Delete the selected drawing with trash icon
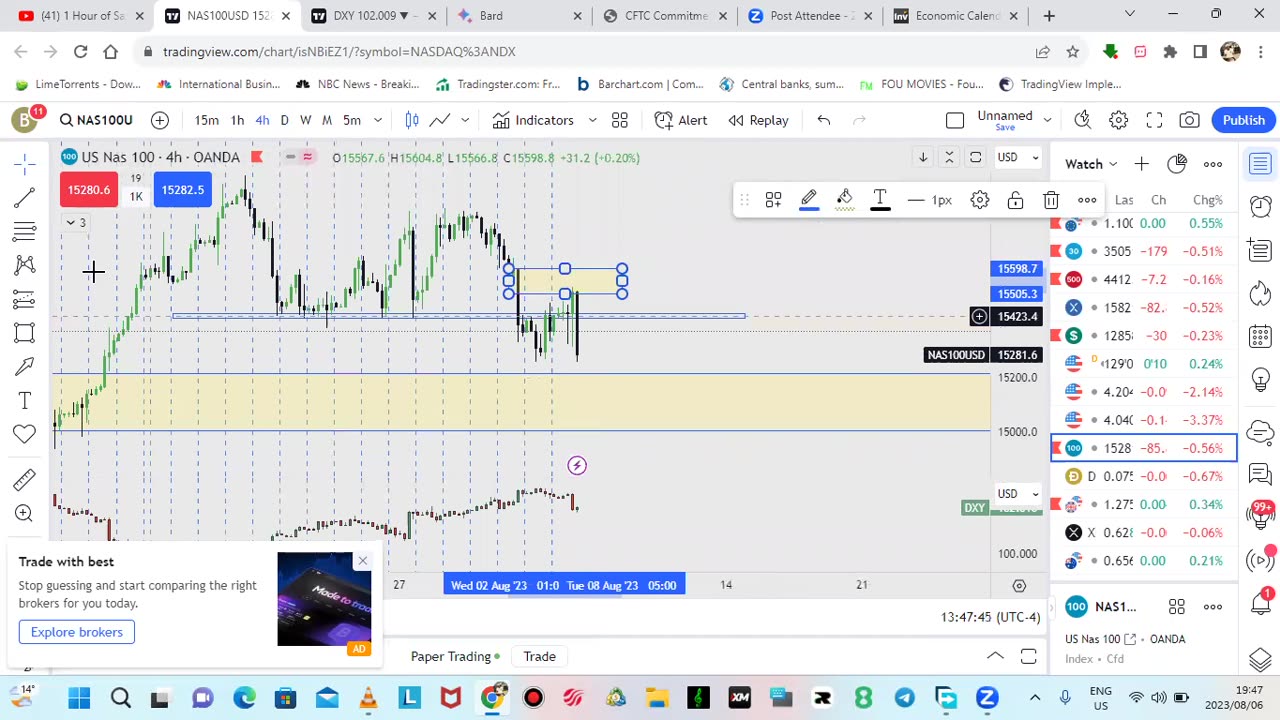Viewport: 1280px width, 720px height. coord(1051,200)
